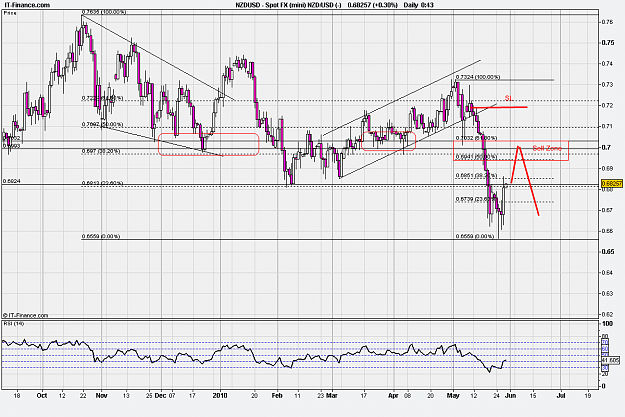Select the 0.6813 (23.60%) Fibonacci label

102,183
